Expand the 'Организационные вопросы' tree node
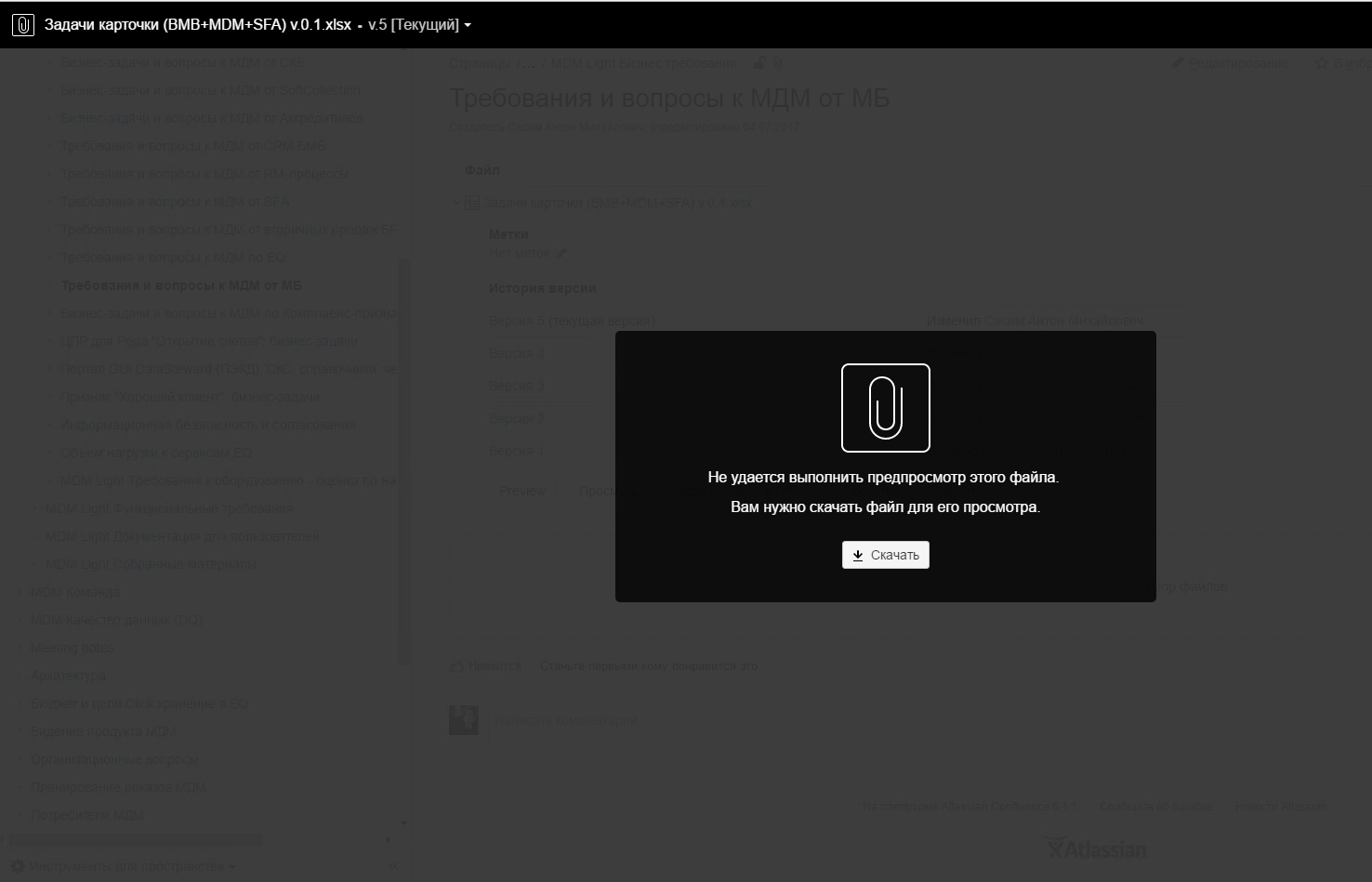Screen dimensions: 1372x882 tap(20, 759)
